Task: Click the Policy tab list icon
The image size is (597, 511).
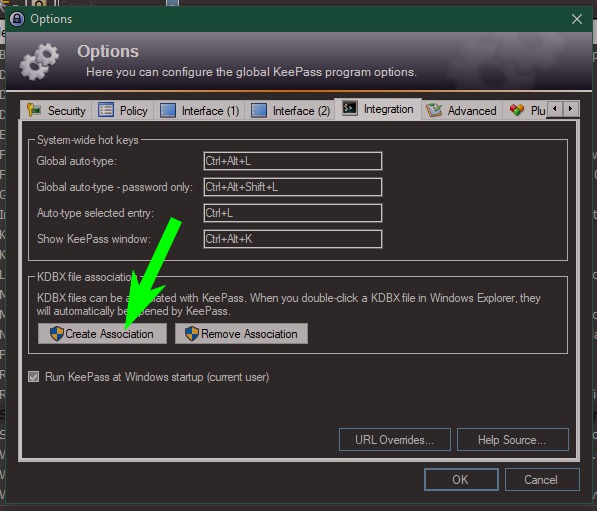Action: [x=106, y=110]
